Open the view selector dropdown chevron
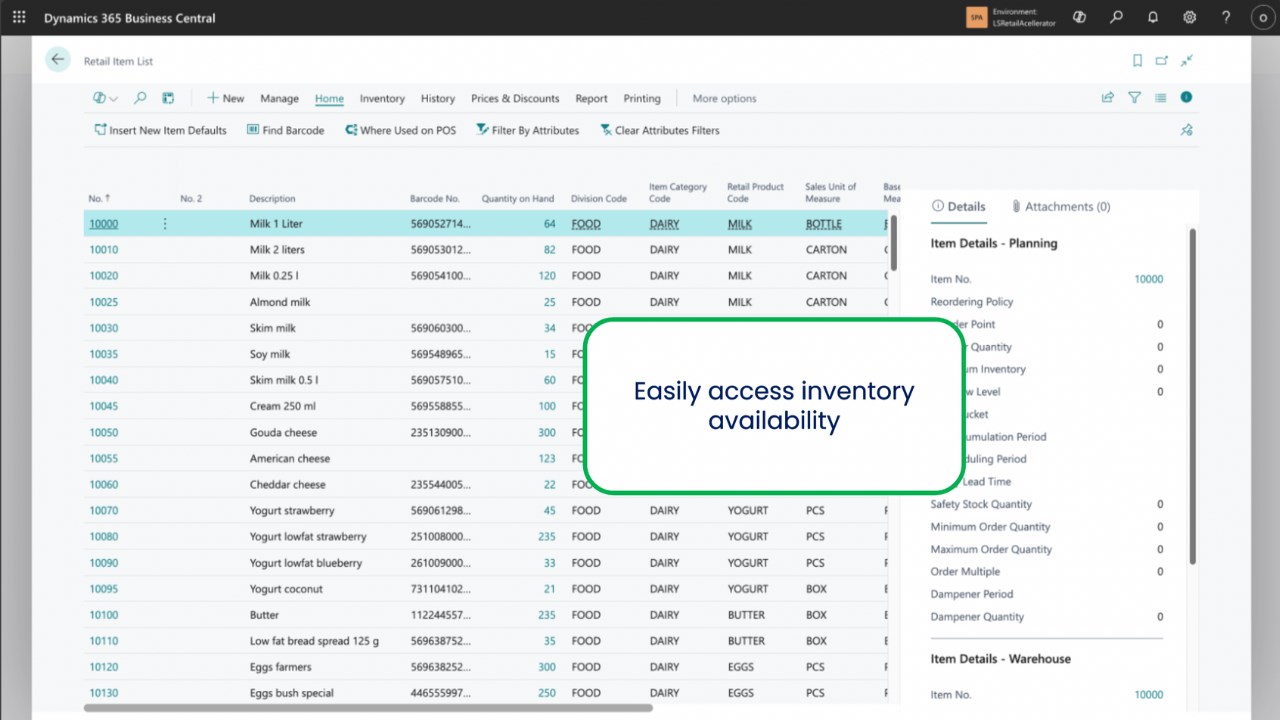Image resolution: width=1280 pixels, height=720 pixels. [x=113, y=99]
